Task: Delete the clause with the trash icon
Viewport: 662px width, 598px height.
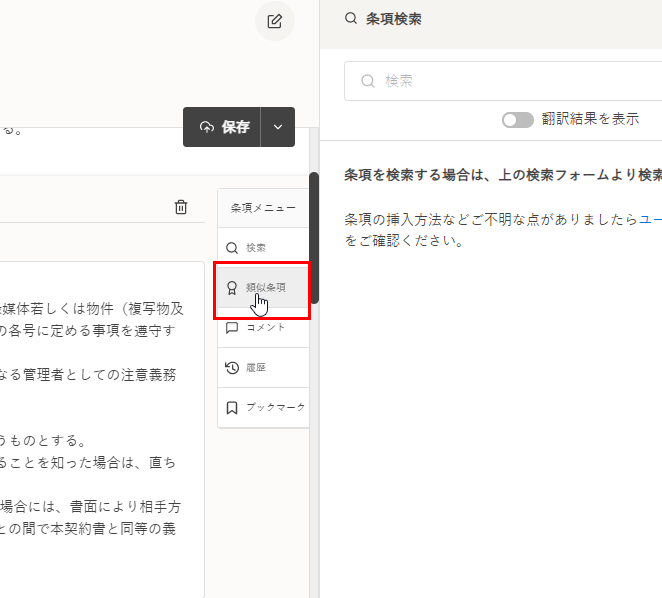Action: click(181, 207)
